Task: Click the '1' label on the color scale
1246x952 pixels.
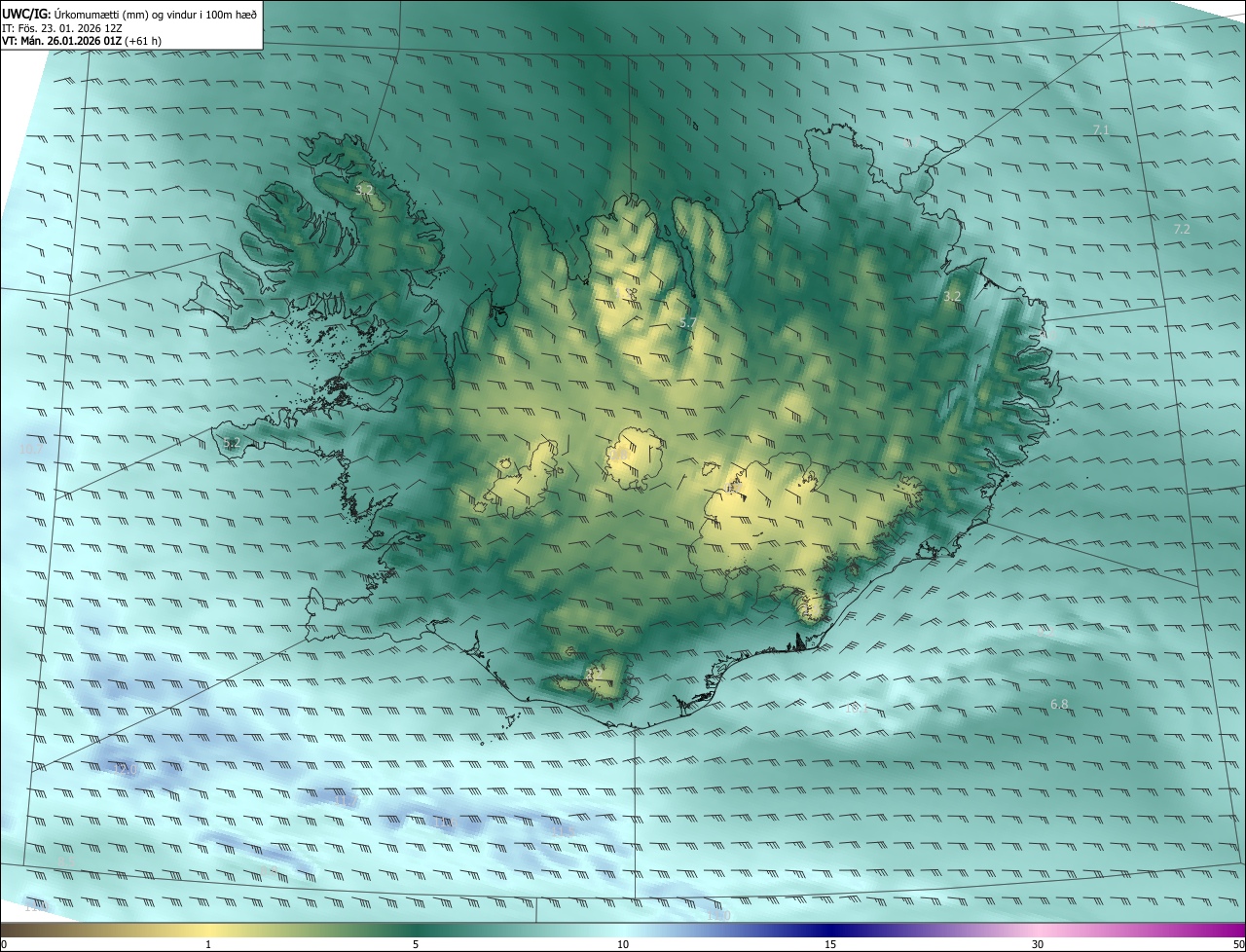Action: [208, 944]
